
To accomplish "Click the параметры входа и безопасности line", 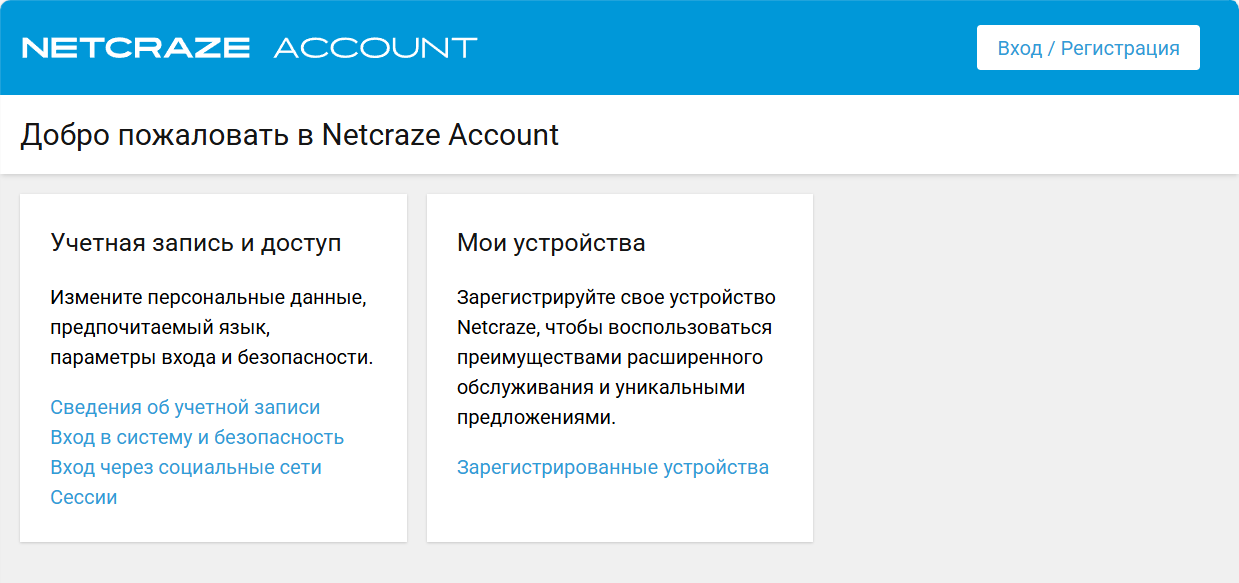I will pyautogui.click(x=211, y=357).
